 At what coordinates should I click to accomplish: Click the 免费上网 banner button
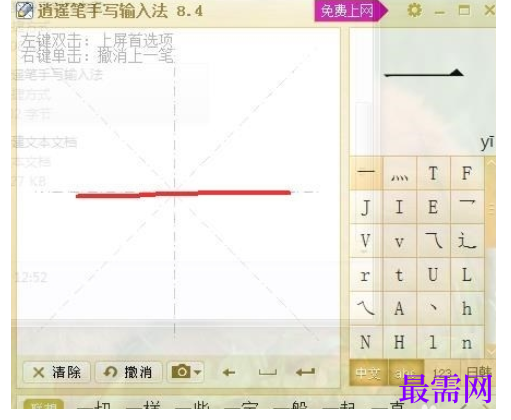coord(351,11)
